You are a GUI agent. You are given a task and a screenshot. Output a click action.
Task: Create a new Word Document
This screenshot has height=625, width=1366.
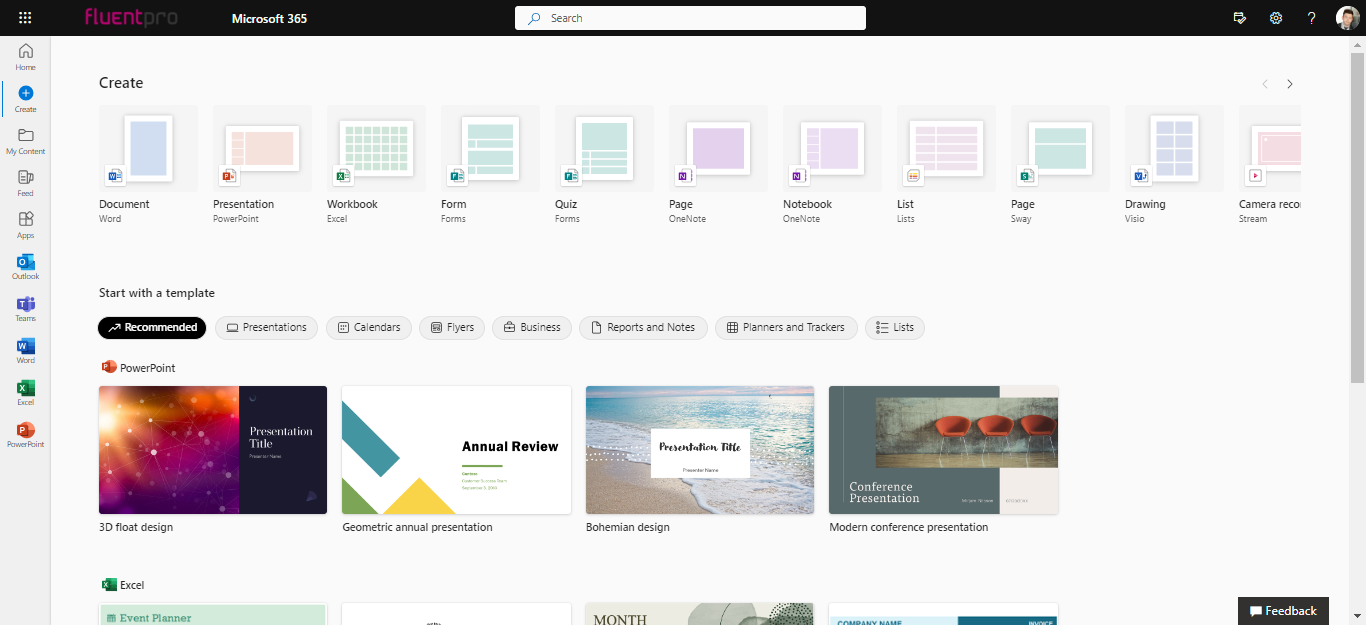tap(148, 165)
